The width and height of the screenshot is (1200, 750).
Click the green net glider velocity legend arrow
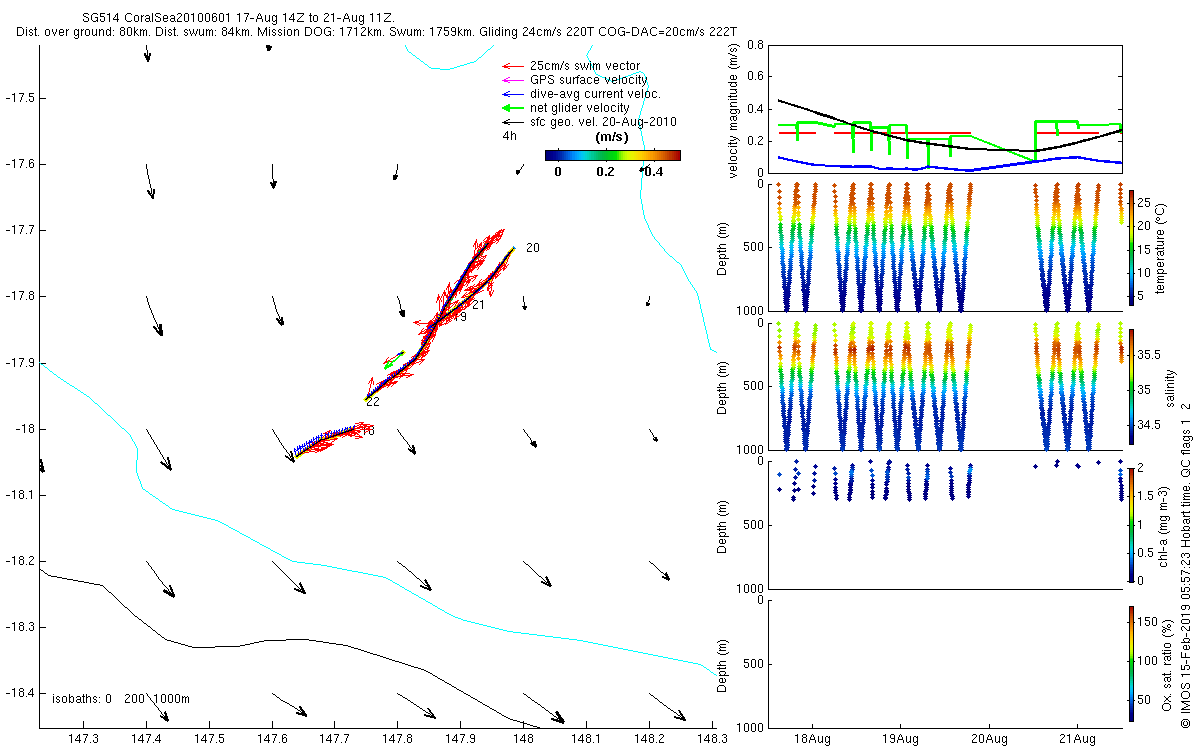coord(513,108)
